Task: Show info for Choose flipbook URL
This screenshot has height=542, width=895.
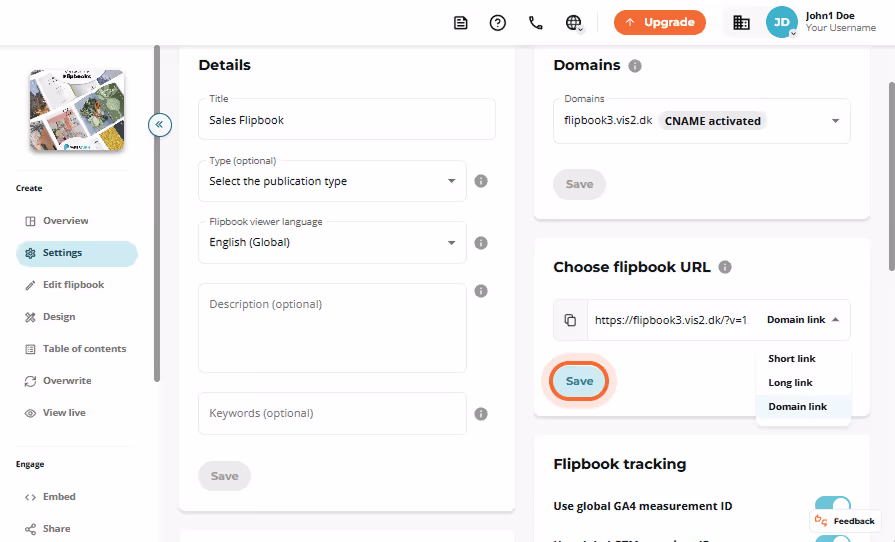Action: pos(725,267)
